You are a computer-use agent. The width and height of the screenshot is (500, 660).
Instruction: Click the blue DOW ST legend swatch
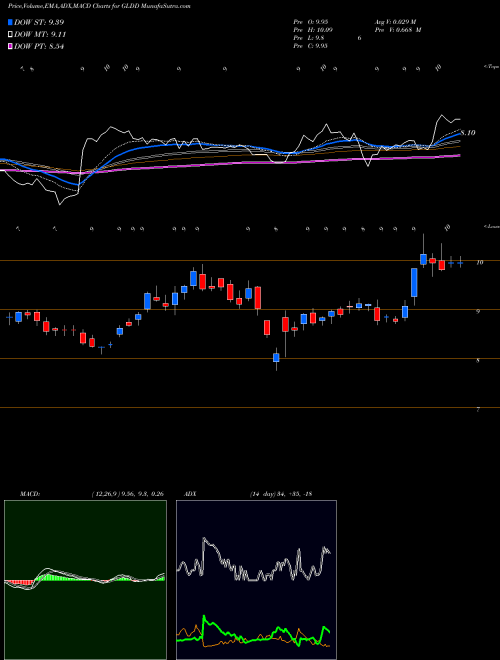click(x=11, y=22)
